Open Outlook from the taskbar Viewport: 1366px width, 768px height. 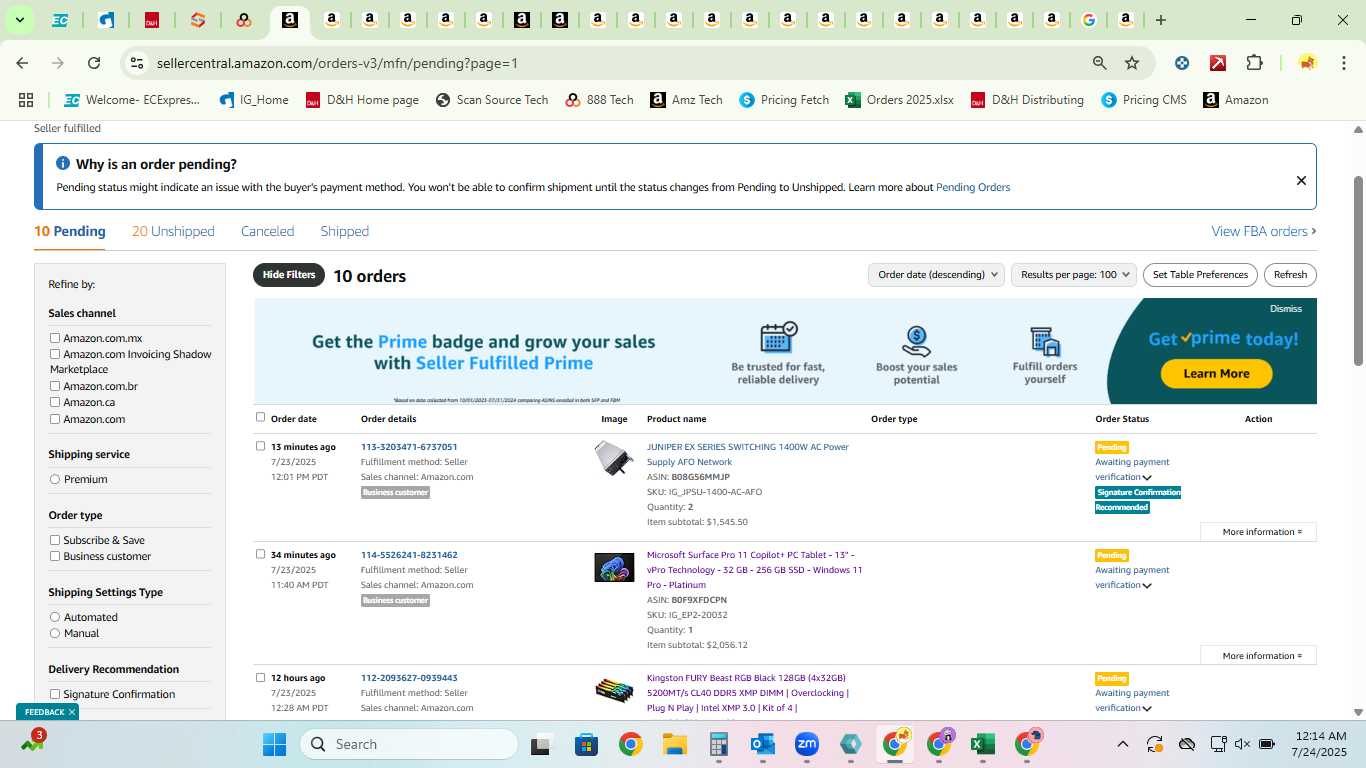coord(763,744)
